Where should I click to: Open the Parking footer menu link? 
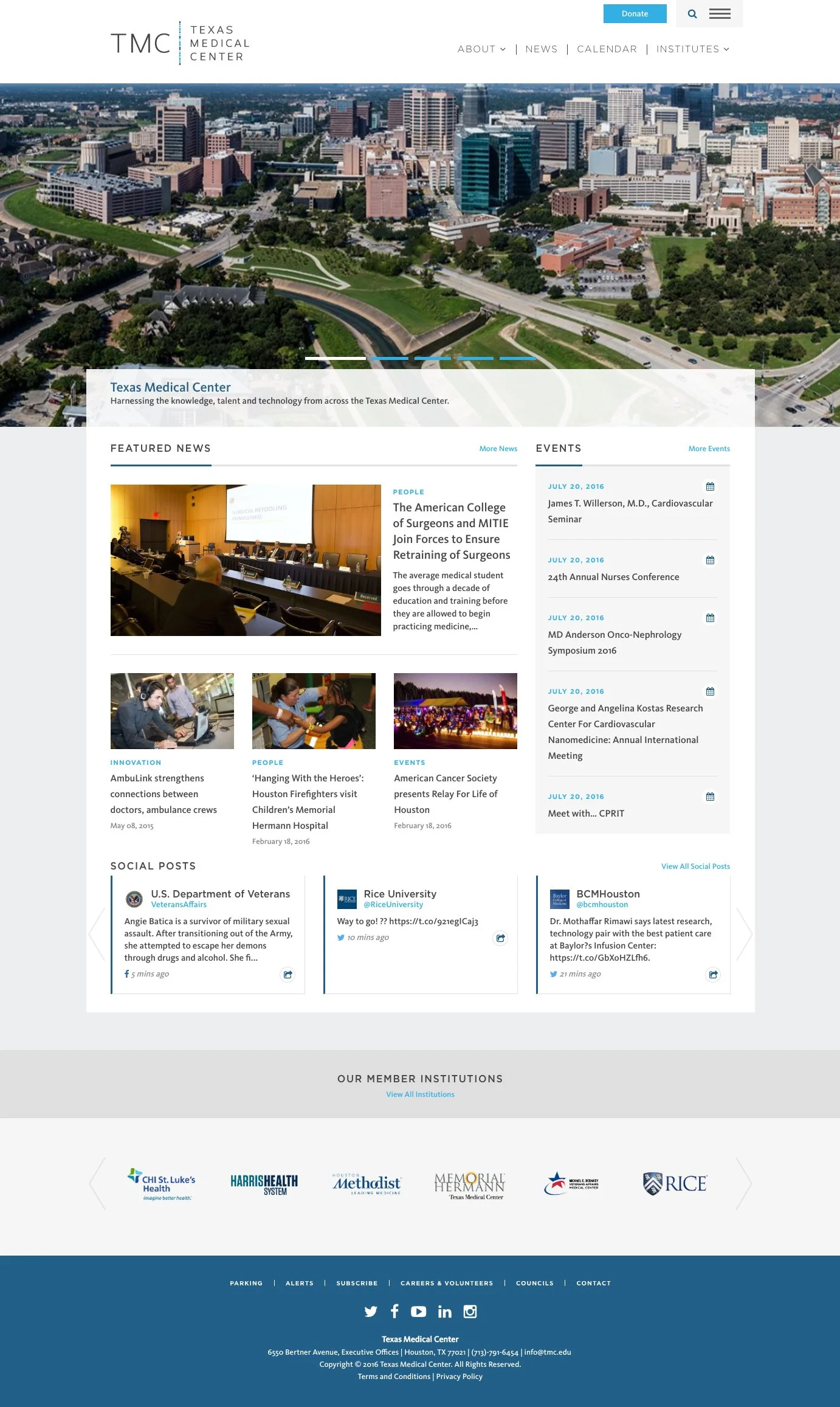click(246, 1283)
